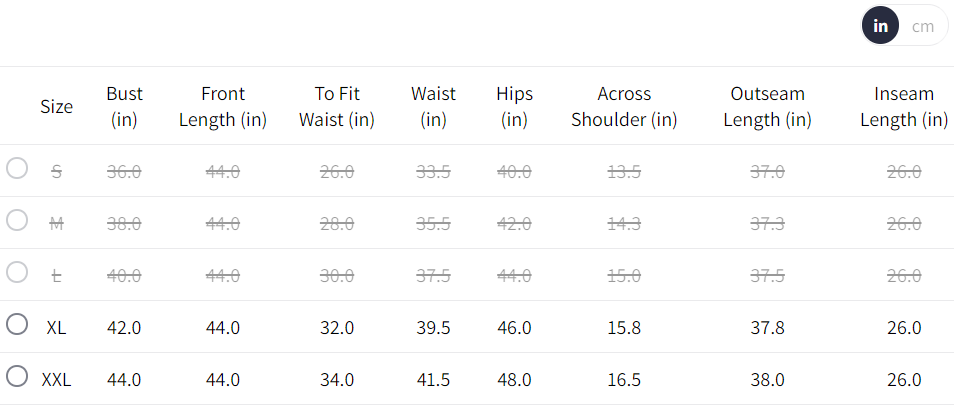Click the disabled M size radio button

(x=17, y=220)
